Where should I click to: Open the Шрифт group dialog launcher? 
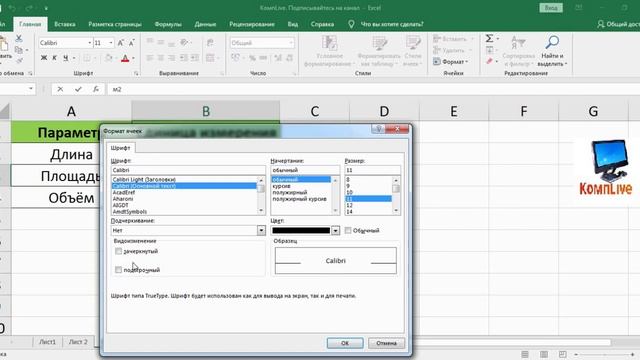pyautogui.click(x=136, y=73)
